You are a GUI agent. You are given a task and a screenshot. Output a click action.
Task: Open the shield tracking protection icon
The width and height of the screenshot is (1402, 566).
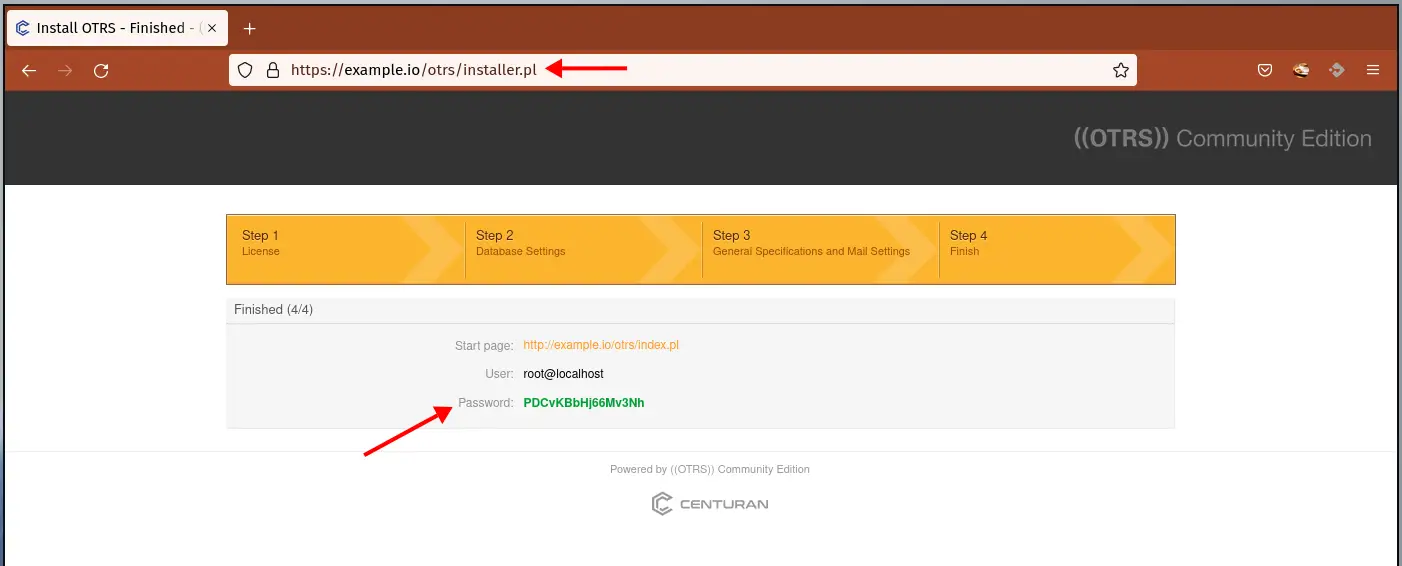tap(245, 71)
